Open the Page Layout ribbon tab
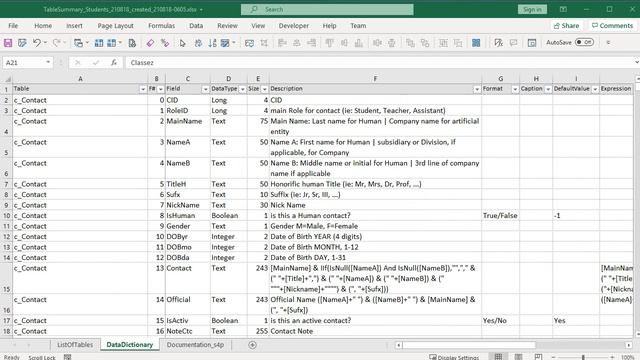Image resolution: width=640 pixels, height=360 pixels. (116, 26)
